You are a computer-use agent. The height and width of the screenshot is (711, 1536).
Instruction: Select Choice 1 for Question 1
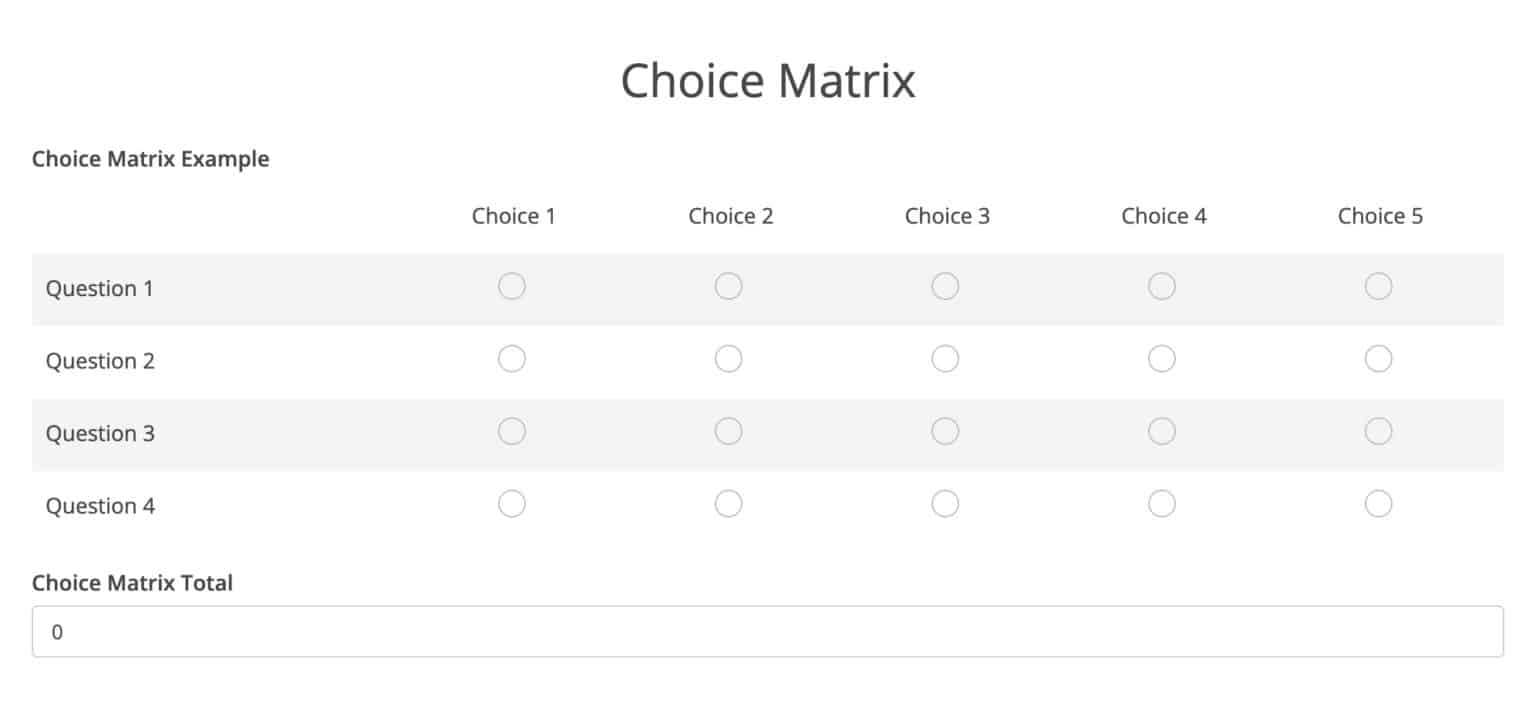click(x=512, y=286)
